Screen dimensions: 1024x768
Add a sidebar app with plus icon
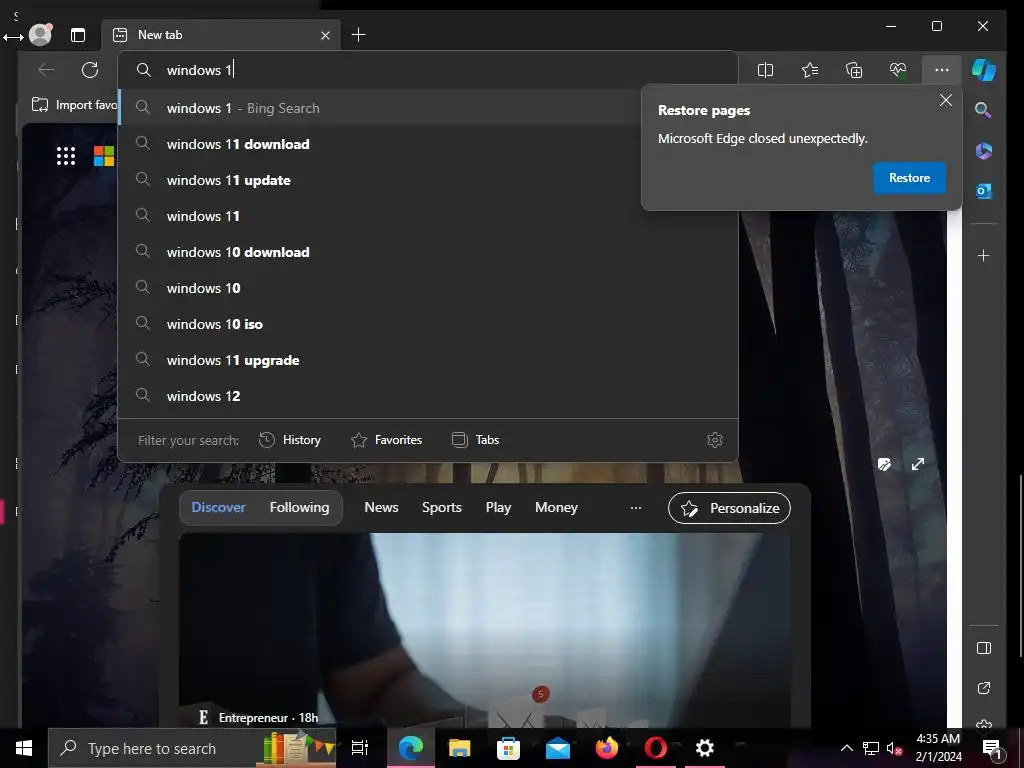coord(984,255)
